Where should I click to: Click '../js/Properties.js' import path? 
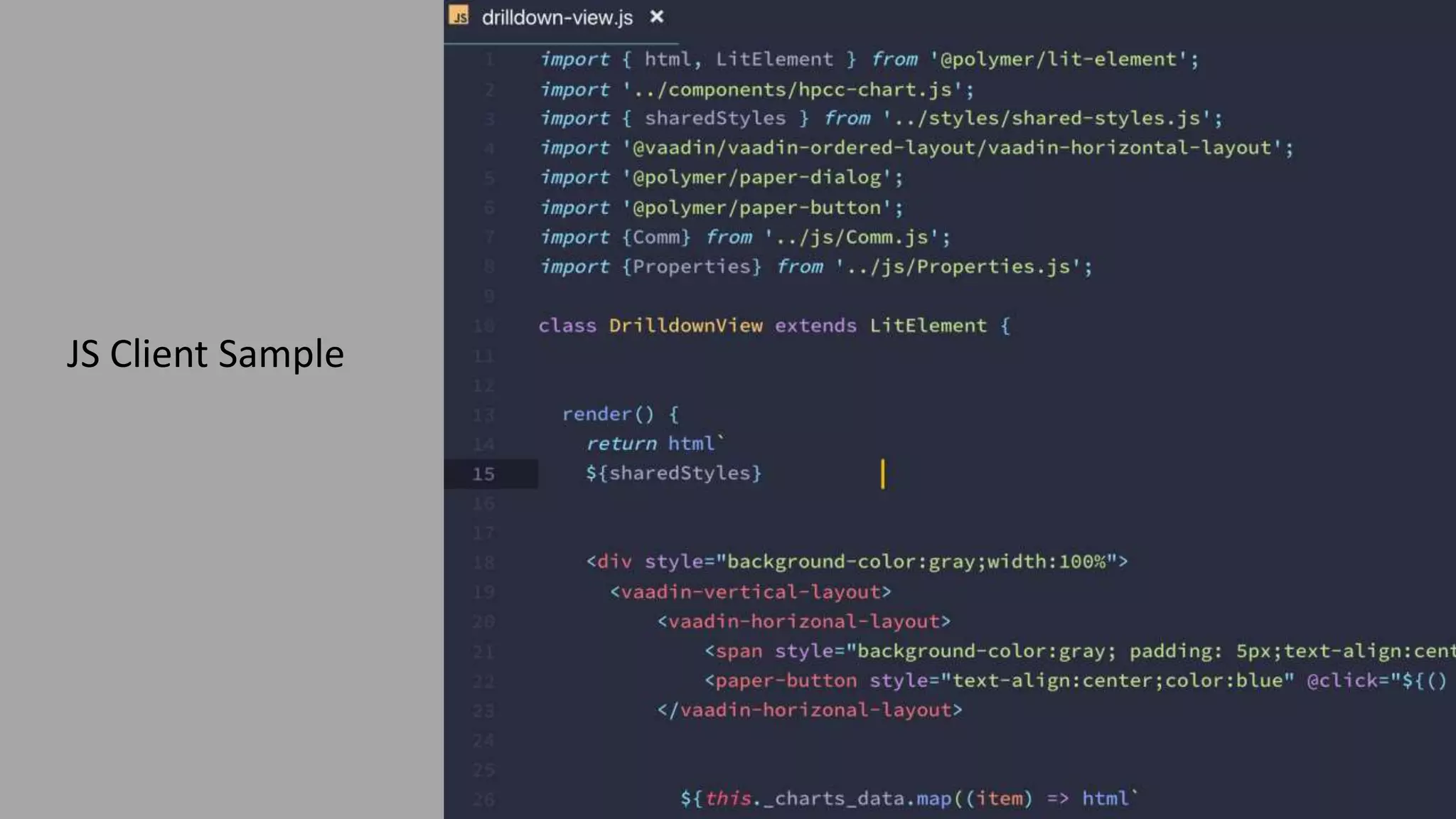click(958, 267)
